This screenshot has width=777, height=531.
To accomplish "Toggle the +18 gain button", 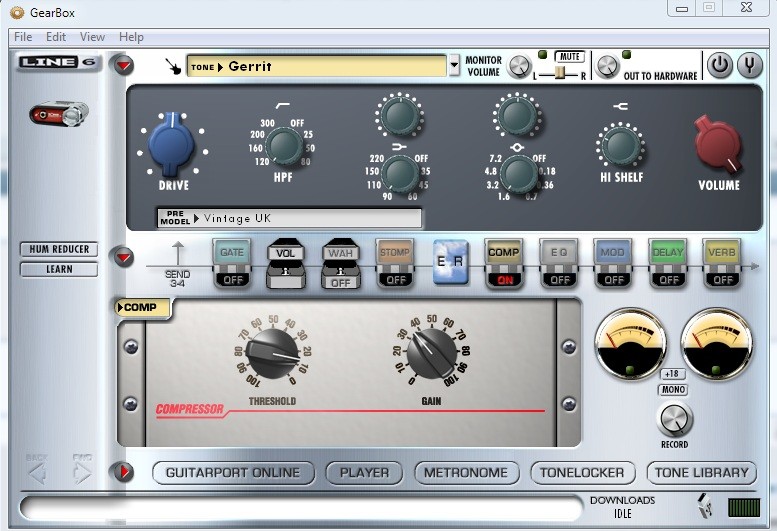I will click(672, 374).
